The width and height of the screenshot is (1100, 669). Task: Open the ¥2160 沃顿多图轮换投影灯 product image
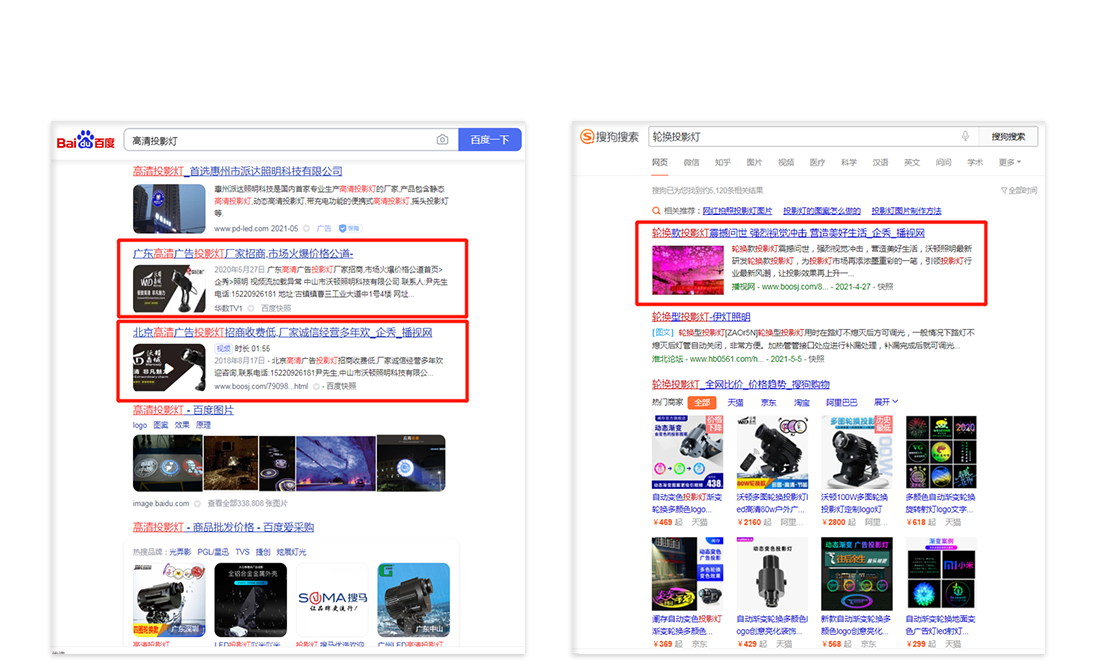pos(772,452)
